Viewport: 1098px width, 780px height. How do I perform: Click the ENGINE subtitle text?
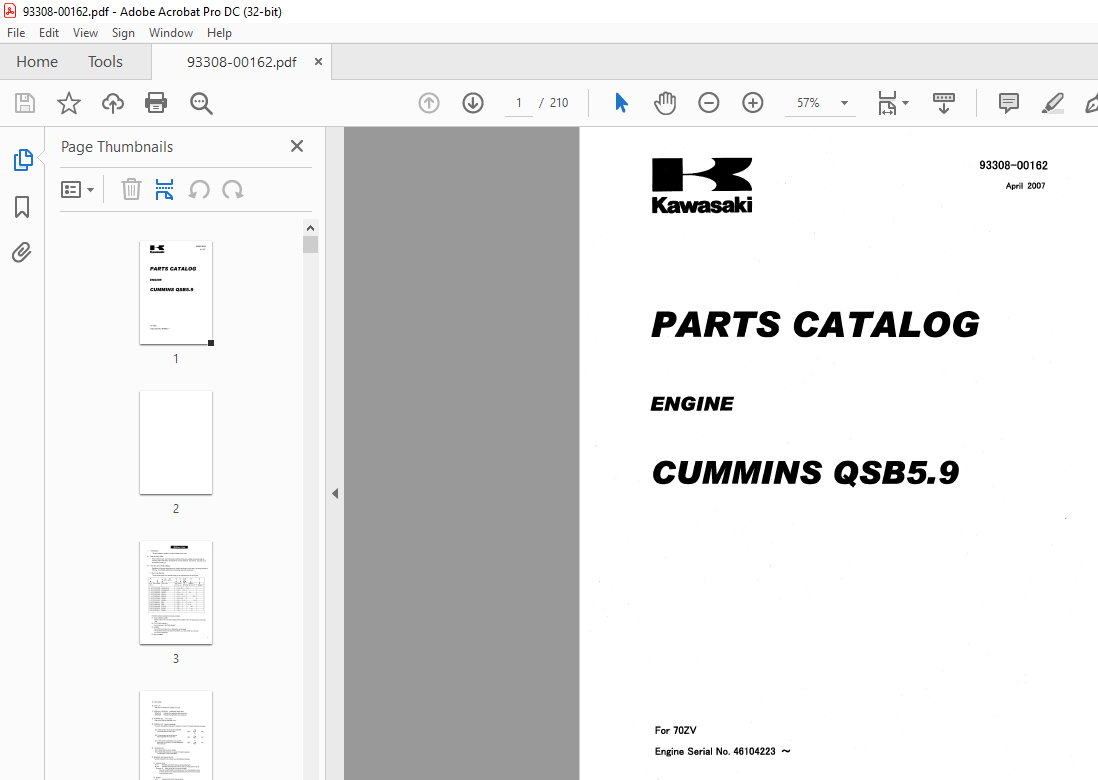692,404
